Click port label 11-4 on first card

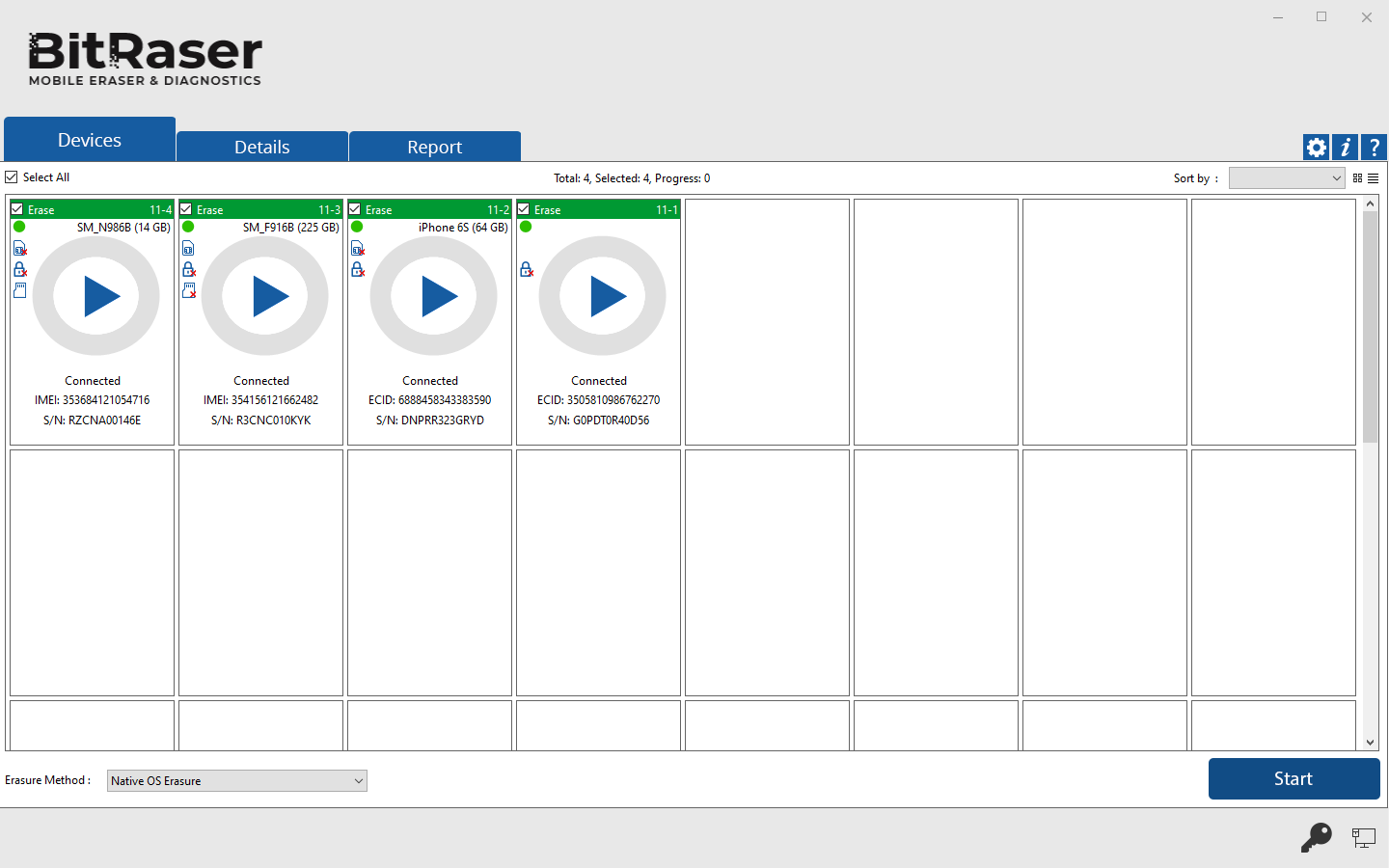(160, 210)
